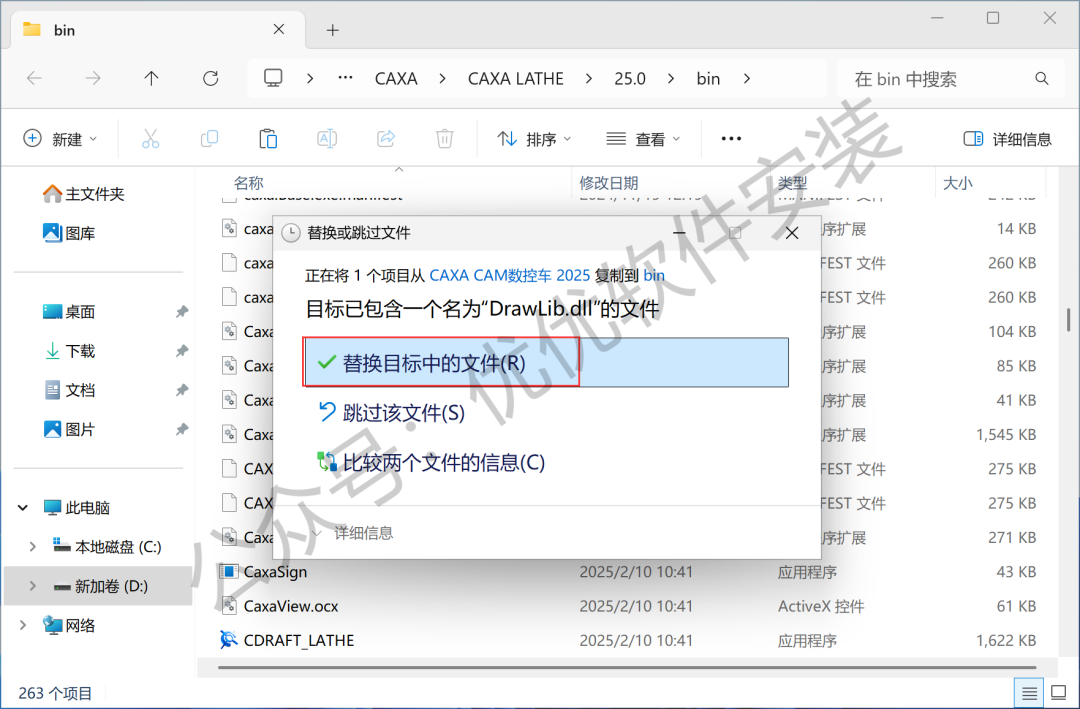Click the CAXA CAM数控车 2025 source link
This screenshot has height=709, width=1080.
tap(510, 276)
